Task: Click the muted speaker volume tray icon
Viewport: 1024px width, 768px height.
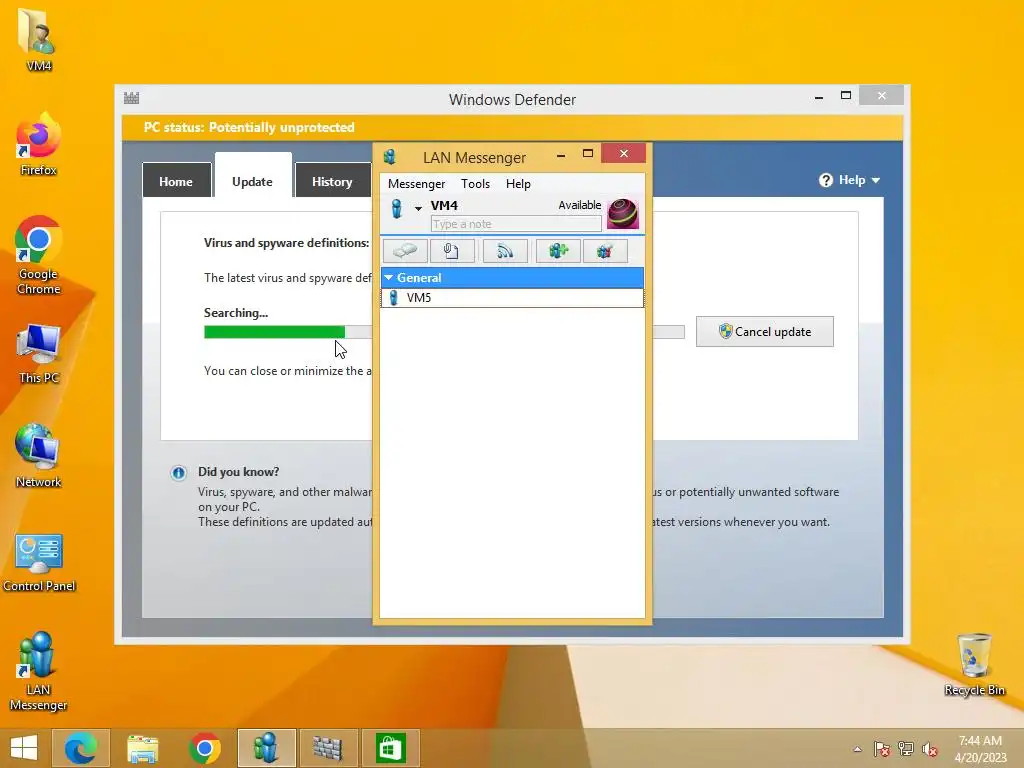Action: click(x=930, y=749)
